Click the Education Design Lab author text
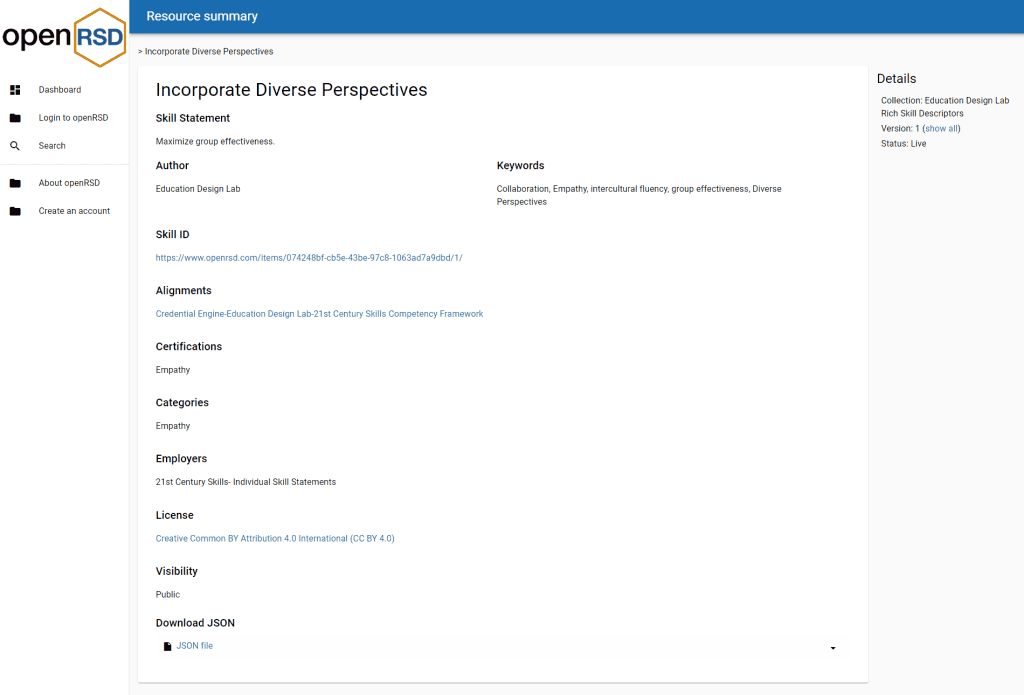The width and height of the screenshot is (1024, 695). [x=198, y=189]
